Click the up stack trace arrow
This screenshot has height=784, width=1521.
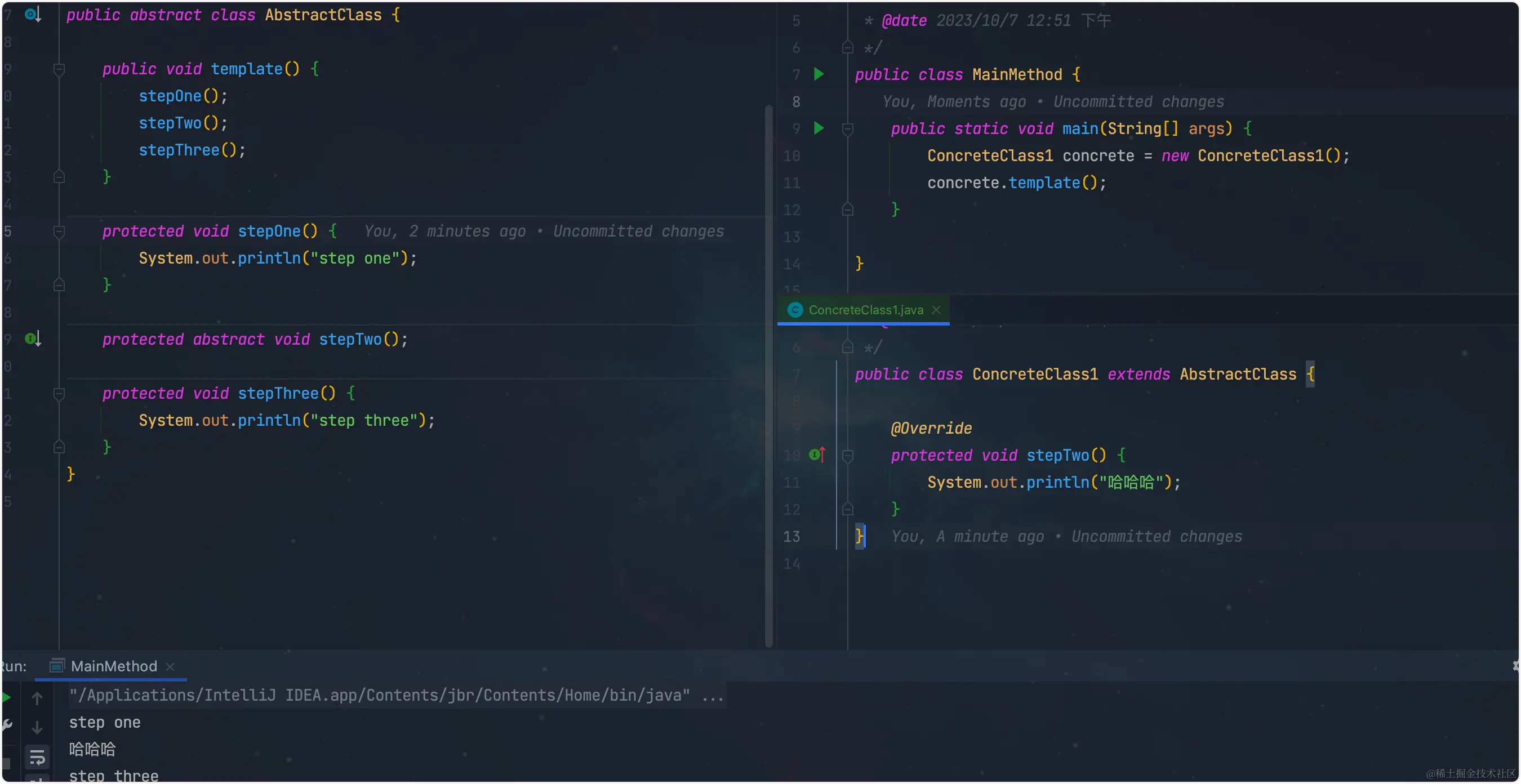(x=37, y=698)
